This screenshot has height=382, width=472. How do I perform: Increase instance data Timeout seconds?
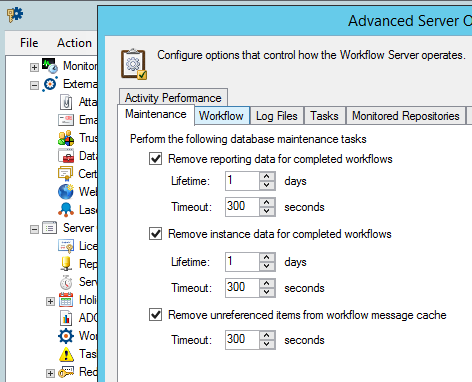(x=267, y=283)
